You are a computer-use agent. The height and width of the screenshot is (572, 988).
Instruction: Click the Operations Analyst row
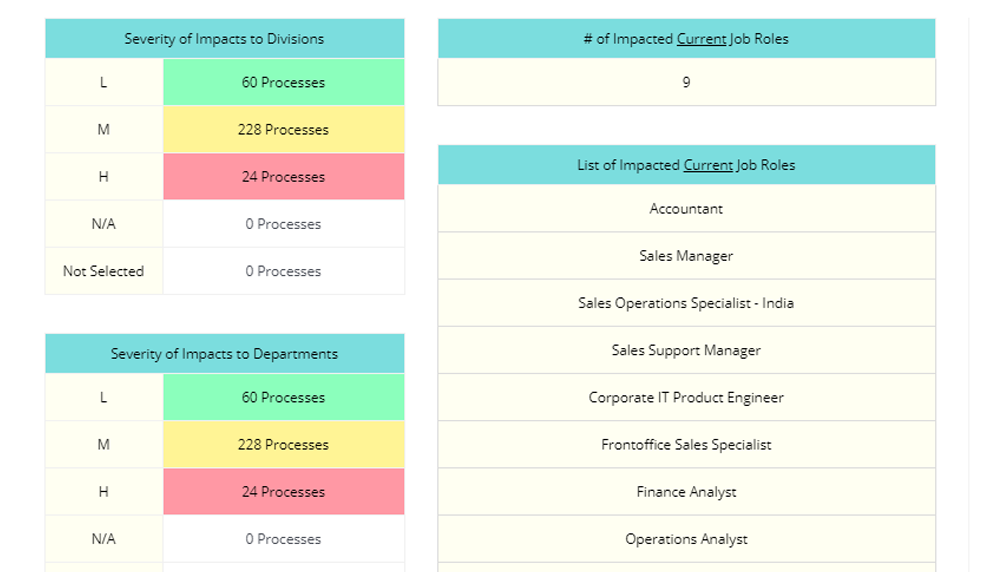click(x=686, y=539)
